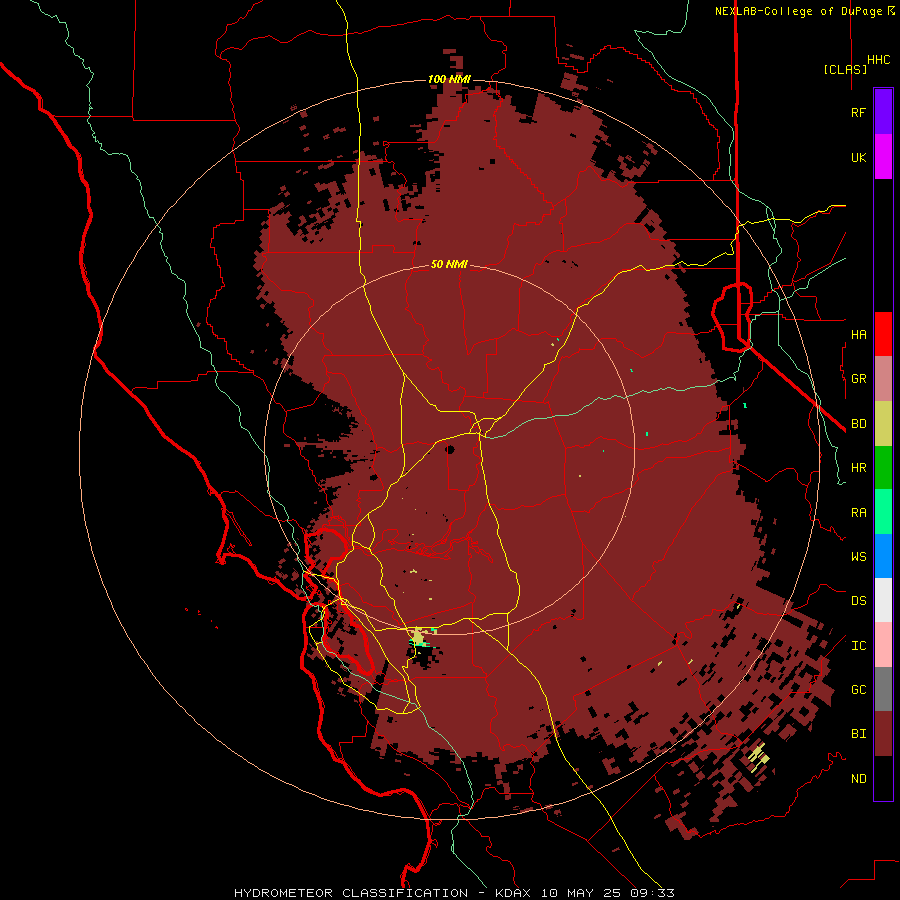Click the GR pink legend swatch
Screen dimensions: 900x900
(x=883, y=379)
